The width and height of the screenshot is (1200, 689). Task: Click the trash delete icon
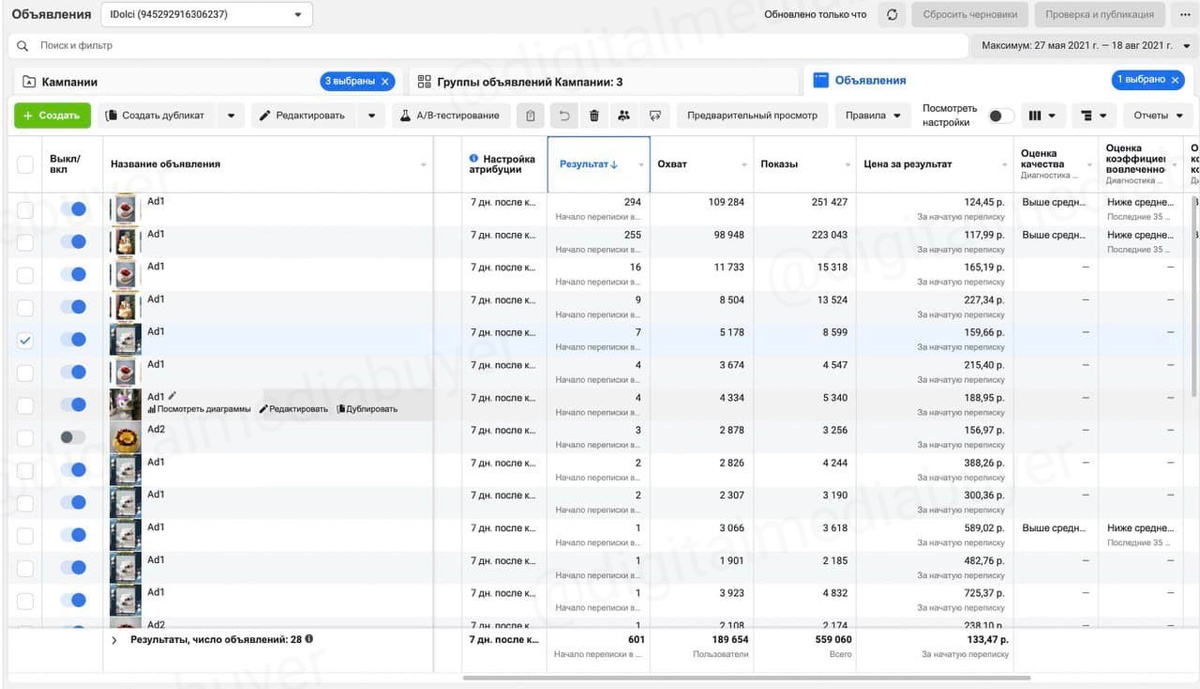[594, 116]
